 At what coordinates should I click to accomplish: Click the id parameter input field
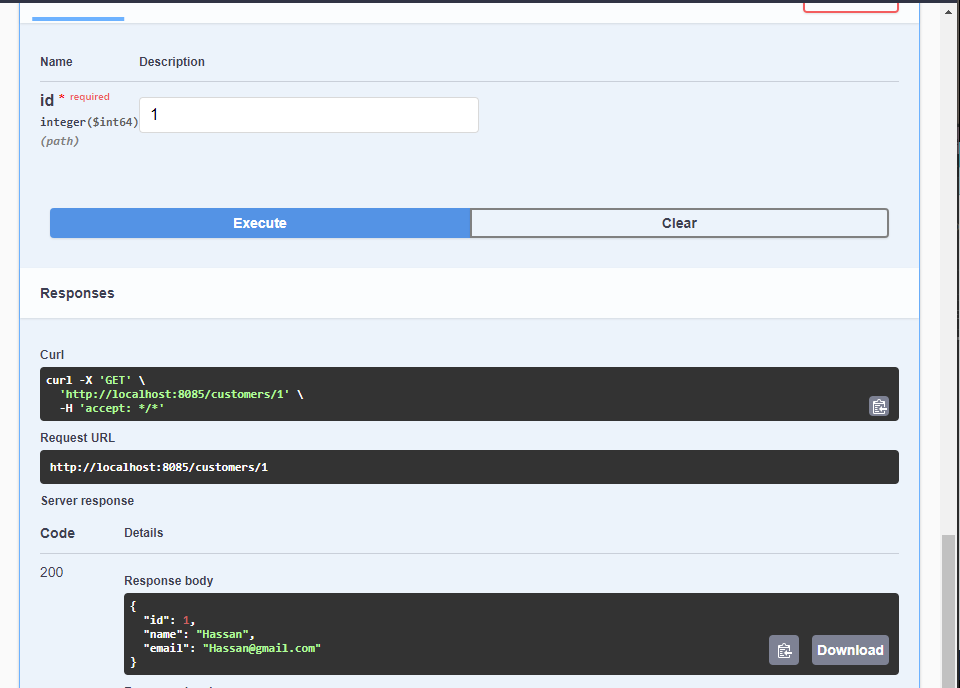tap(309, 115)
